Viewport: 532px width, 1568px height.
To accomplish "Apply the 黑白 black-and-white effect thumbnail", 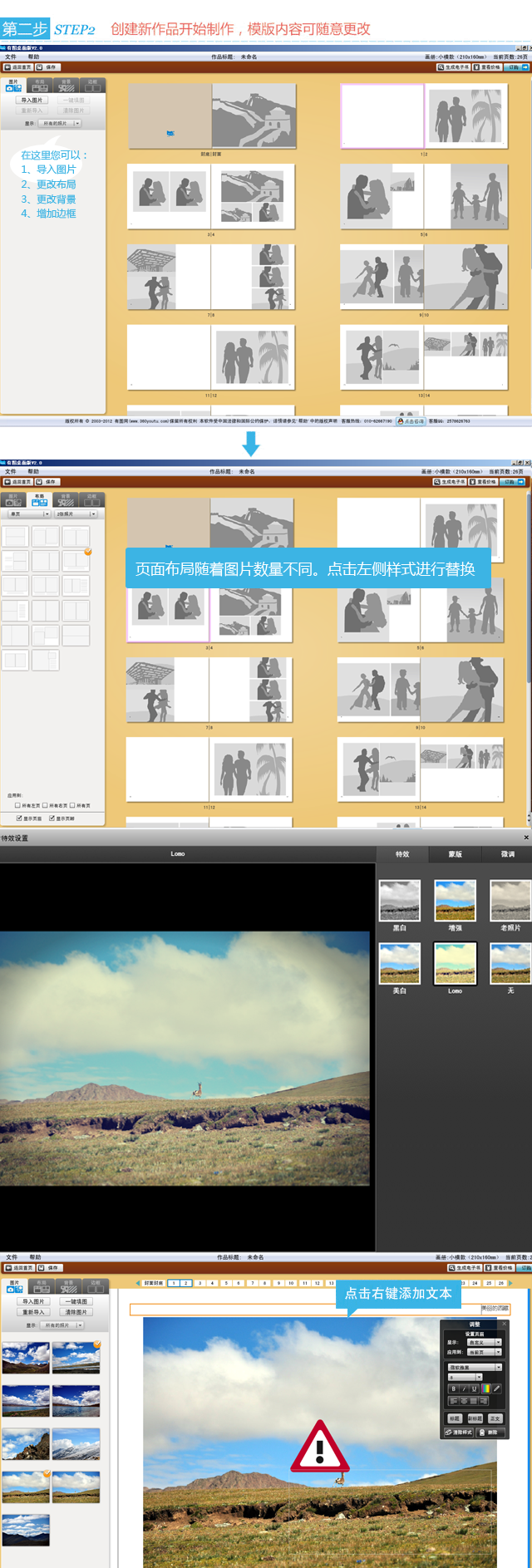I will point(400,900).
